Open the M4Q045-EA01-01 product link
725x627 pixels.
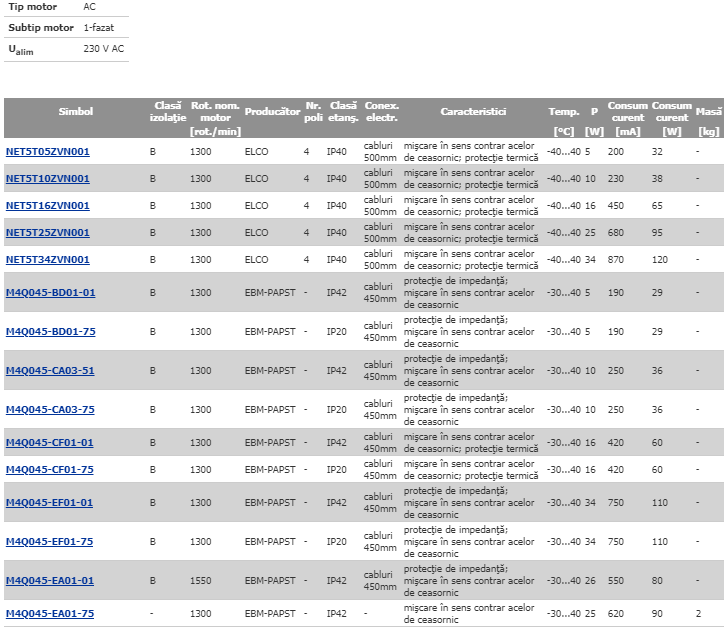click(49, 581)
